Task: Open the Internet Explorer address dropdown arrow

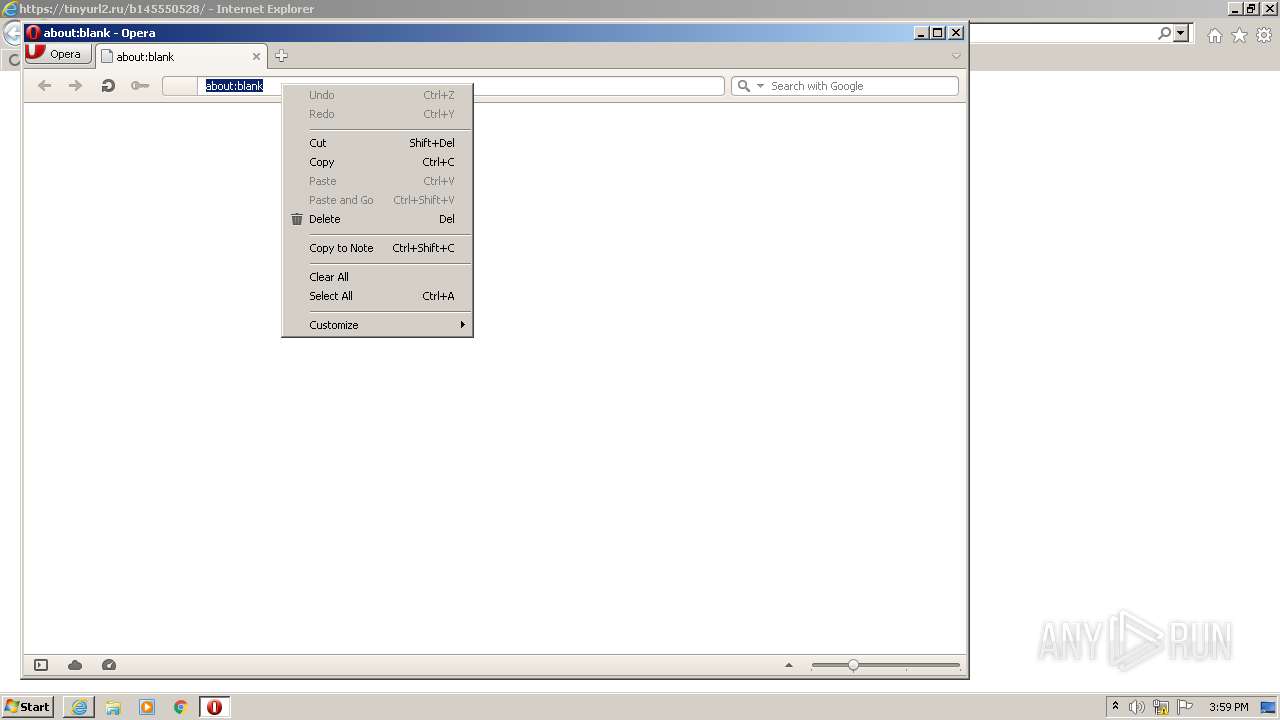Action: point(1181,33)
